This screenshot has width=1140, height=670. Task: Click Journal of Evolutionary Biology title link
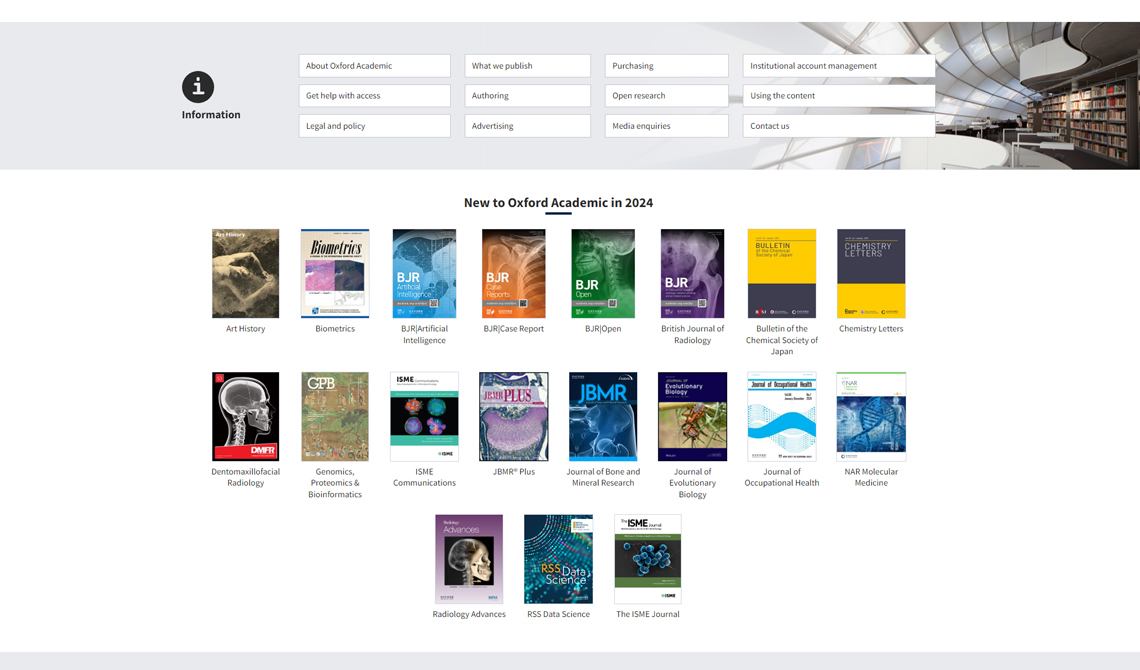point(693,483)
